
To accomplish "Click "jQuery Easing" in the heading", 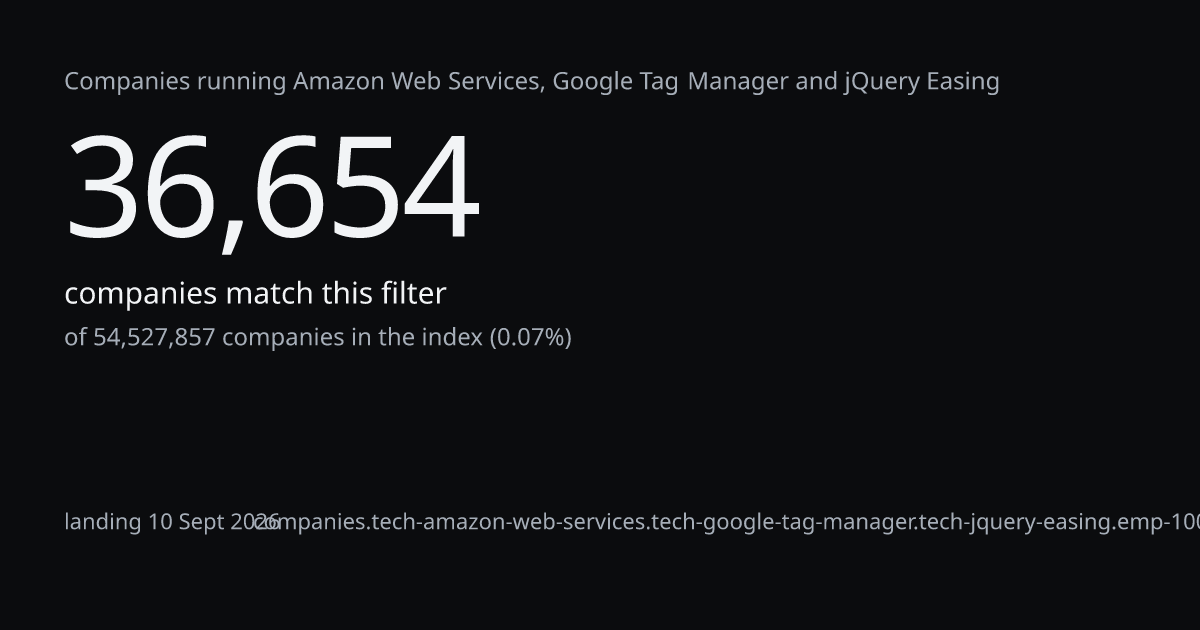I will 922,82.
